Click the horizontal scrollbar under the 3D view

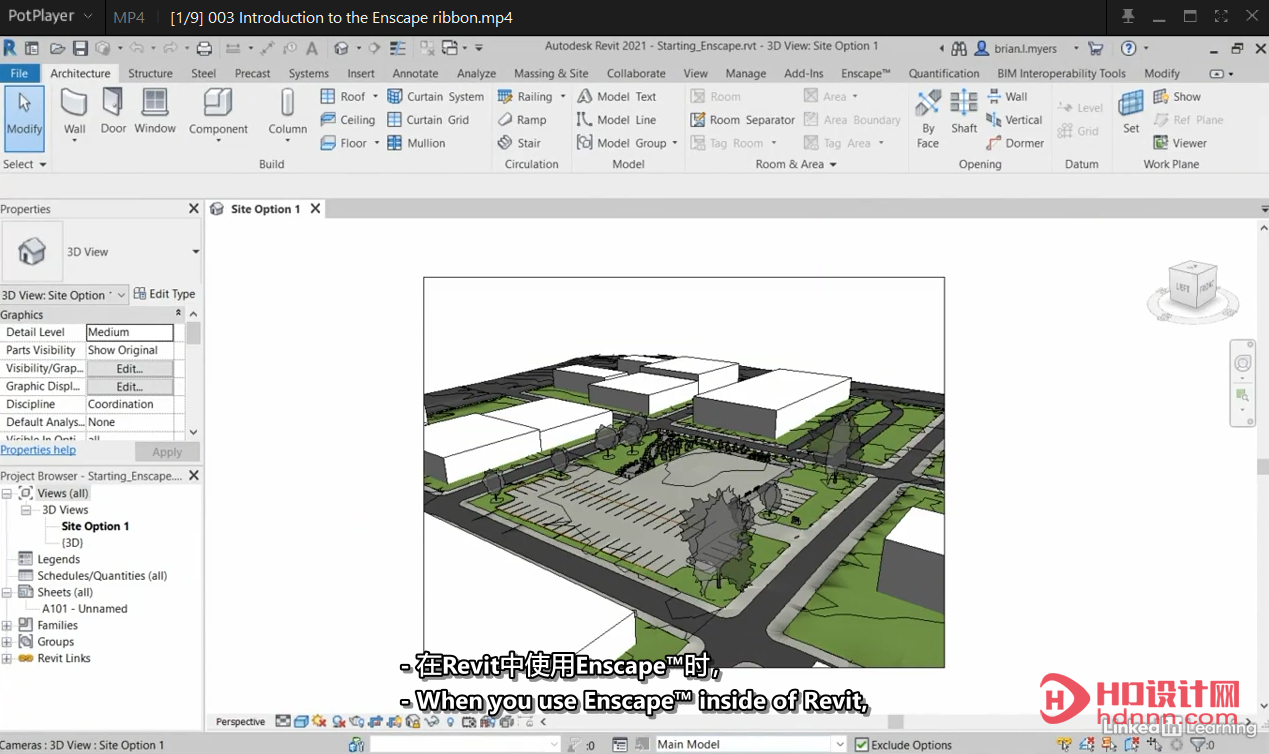(895, 721)
